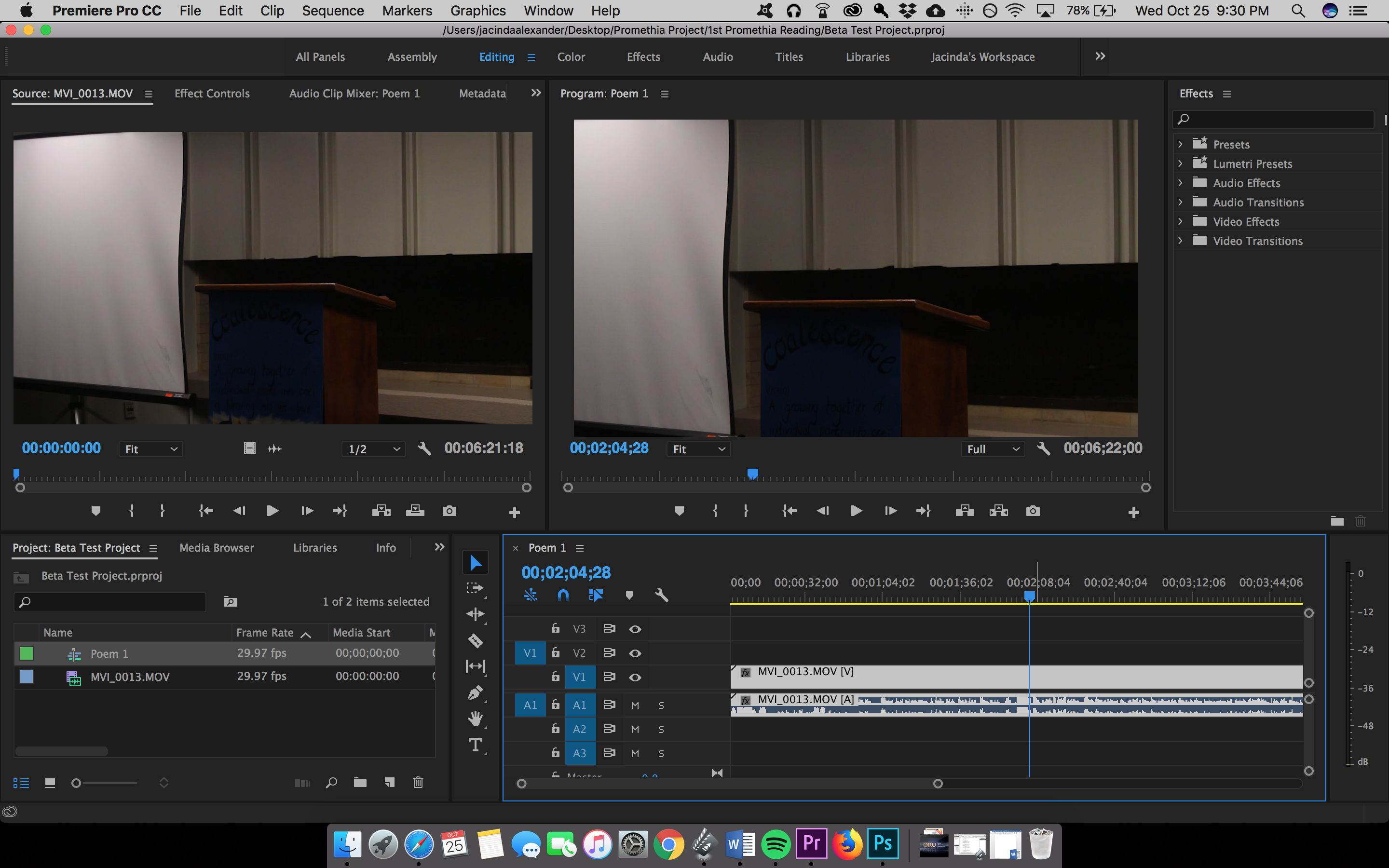Mute track A1
Viewport: 1389px width, 868px height.
point(635,705)
